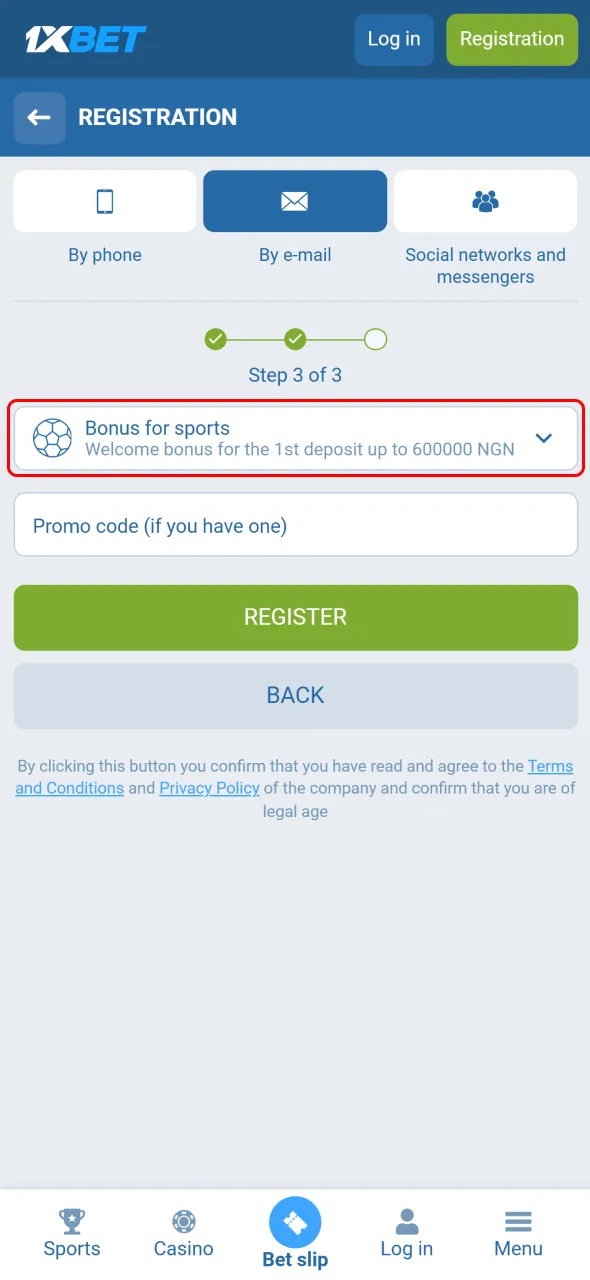Open the Sports trophy icon in bottom bar
Image resolution: width=590 pixels, height=1280 pixels.
point(71,1221)
